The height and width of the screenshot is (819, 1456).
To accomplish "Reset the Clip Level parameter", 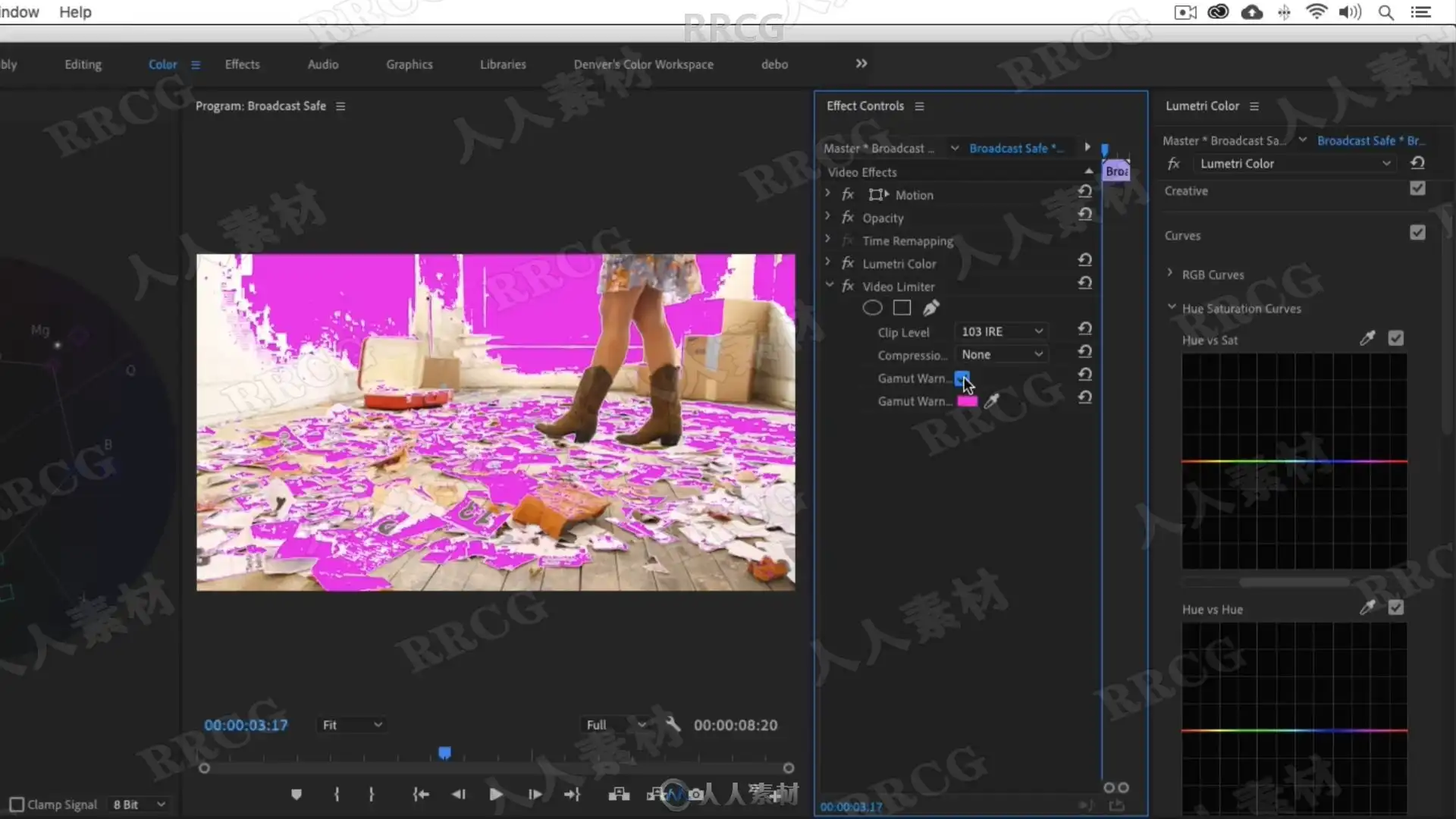I will (x=1085, y=329).
